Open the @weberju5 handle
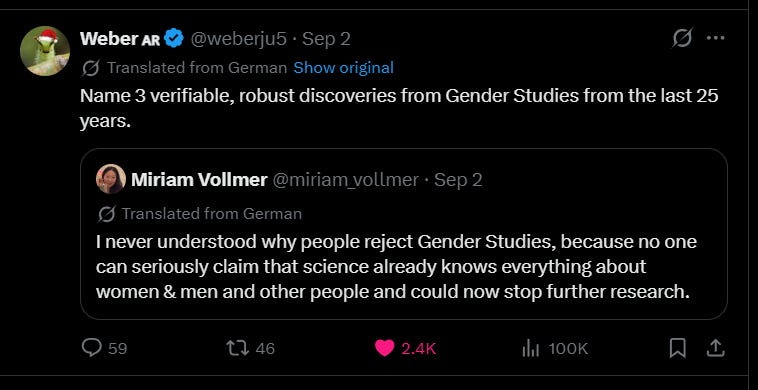Image resolution: width=758 pixels, height=390 pixels. pyautogui.click(x=239, y=39)
